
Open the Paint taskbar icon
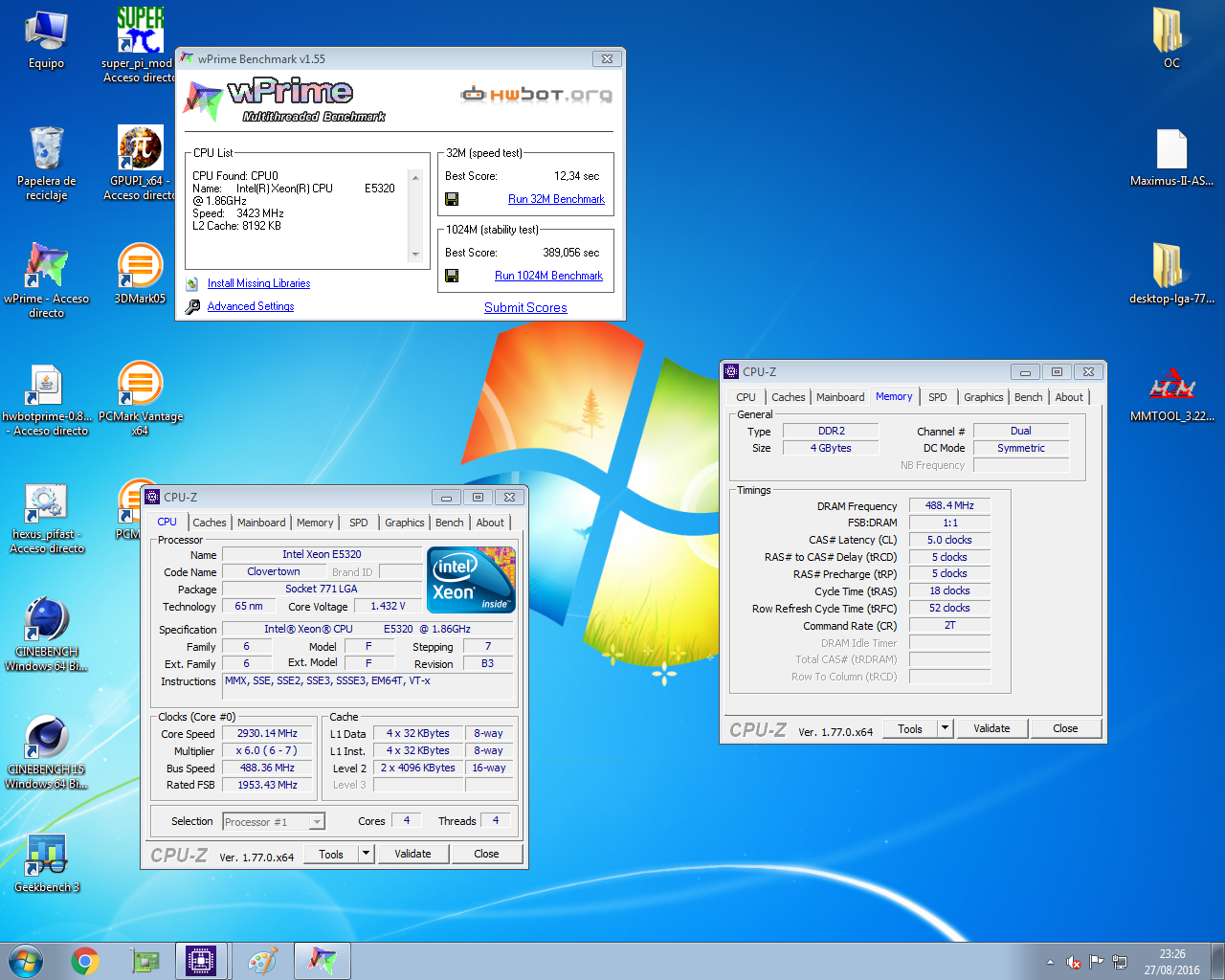pyautogui.click(x=262, y=961)
